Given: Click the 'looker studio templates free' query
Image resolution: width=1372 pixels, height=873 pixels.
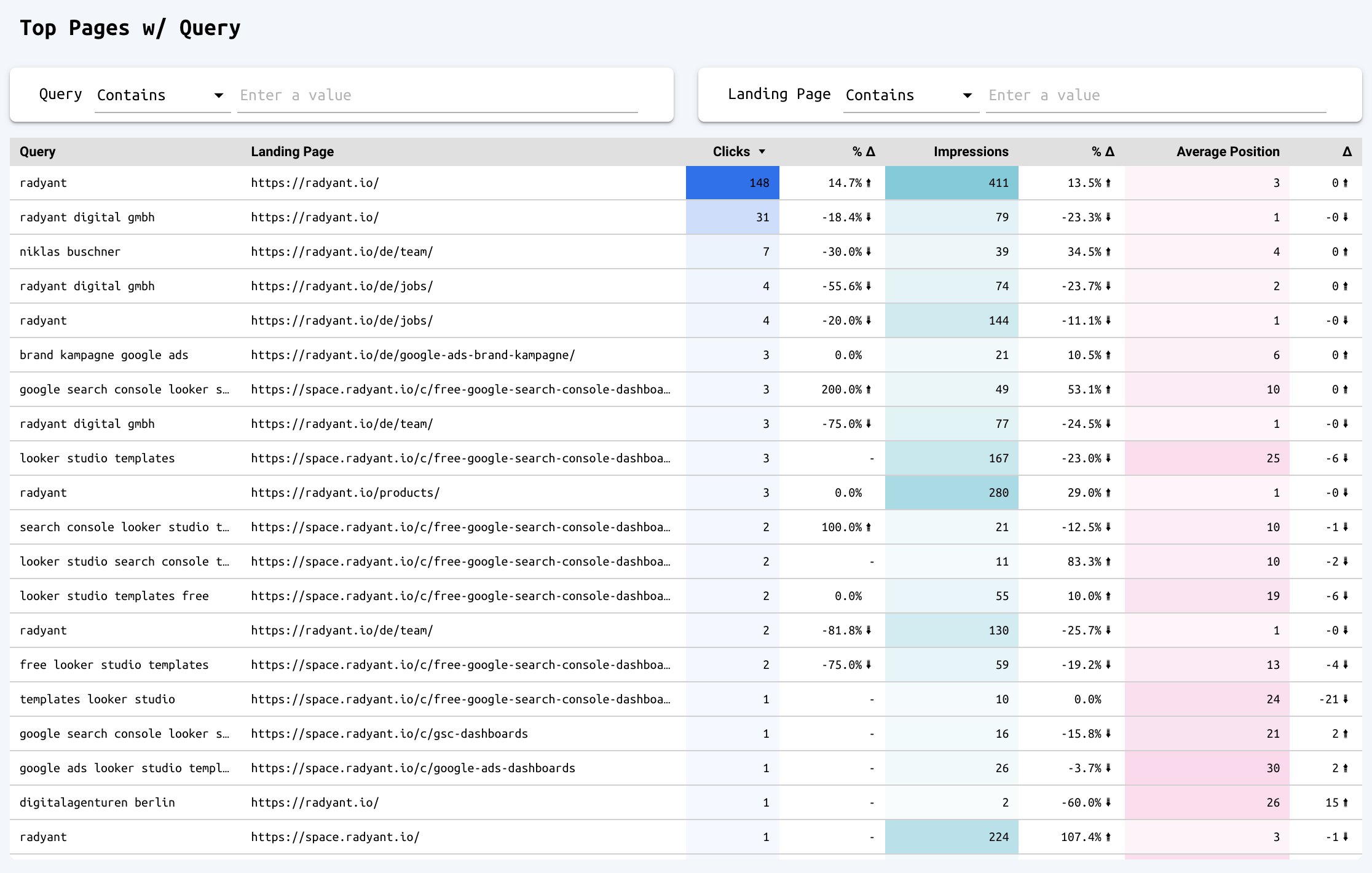Looking at the screenshot, I should coord(114,596).
